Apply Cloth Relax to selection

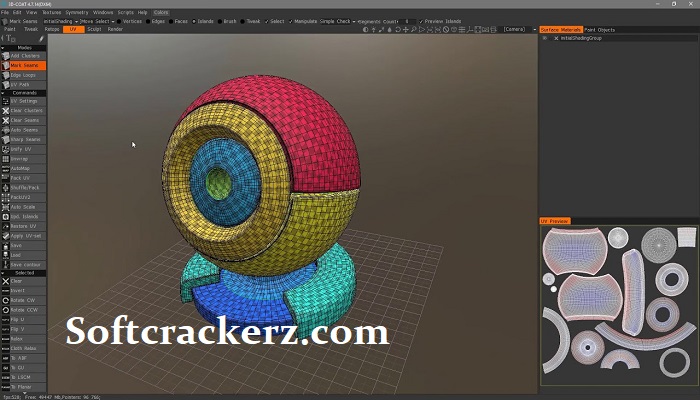[23, 348]
